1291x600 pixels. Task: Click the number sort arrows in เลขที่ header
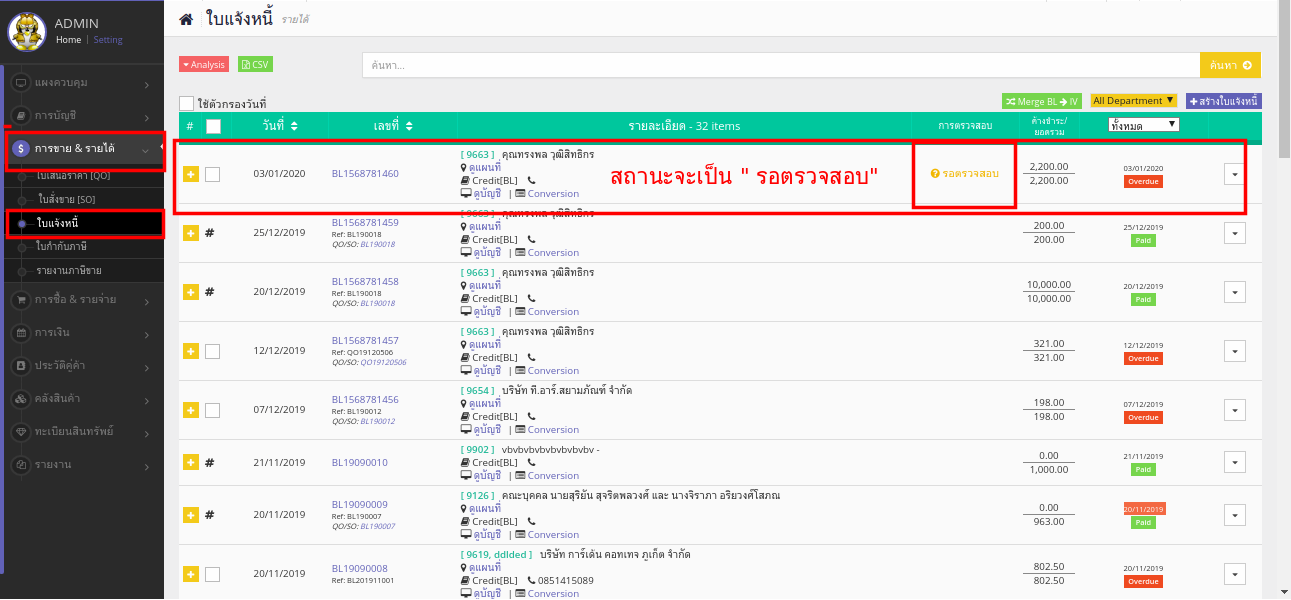pyautogui.click(x=410, y=126)
